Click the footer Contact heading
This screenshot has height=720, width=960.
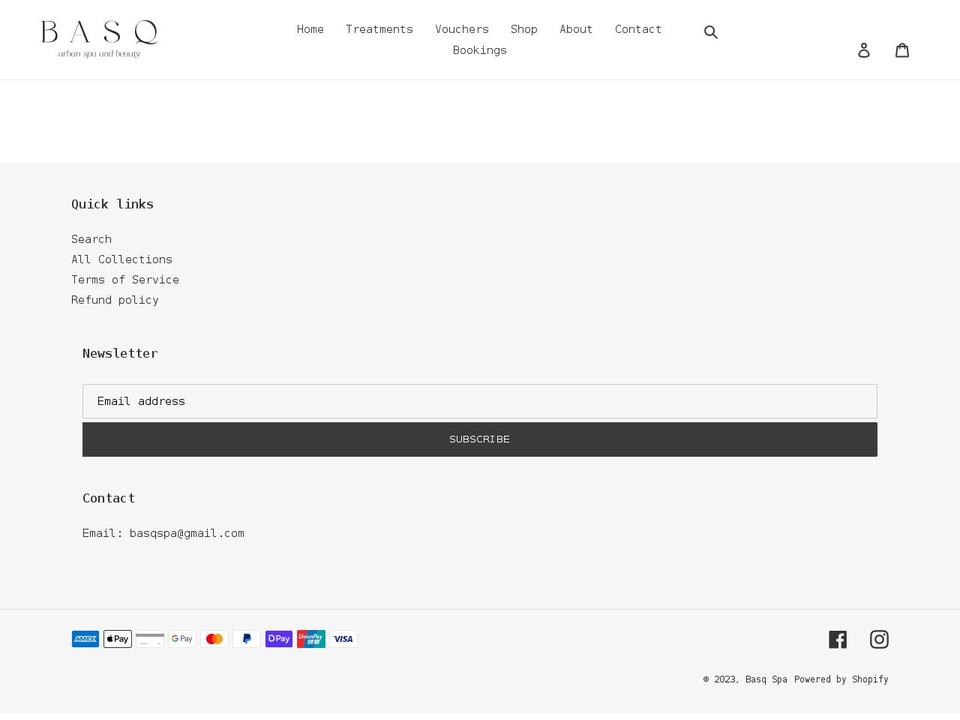108,498
